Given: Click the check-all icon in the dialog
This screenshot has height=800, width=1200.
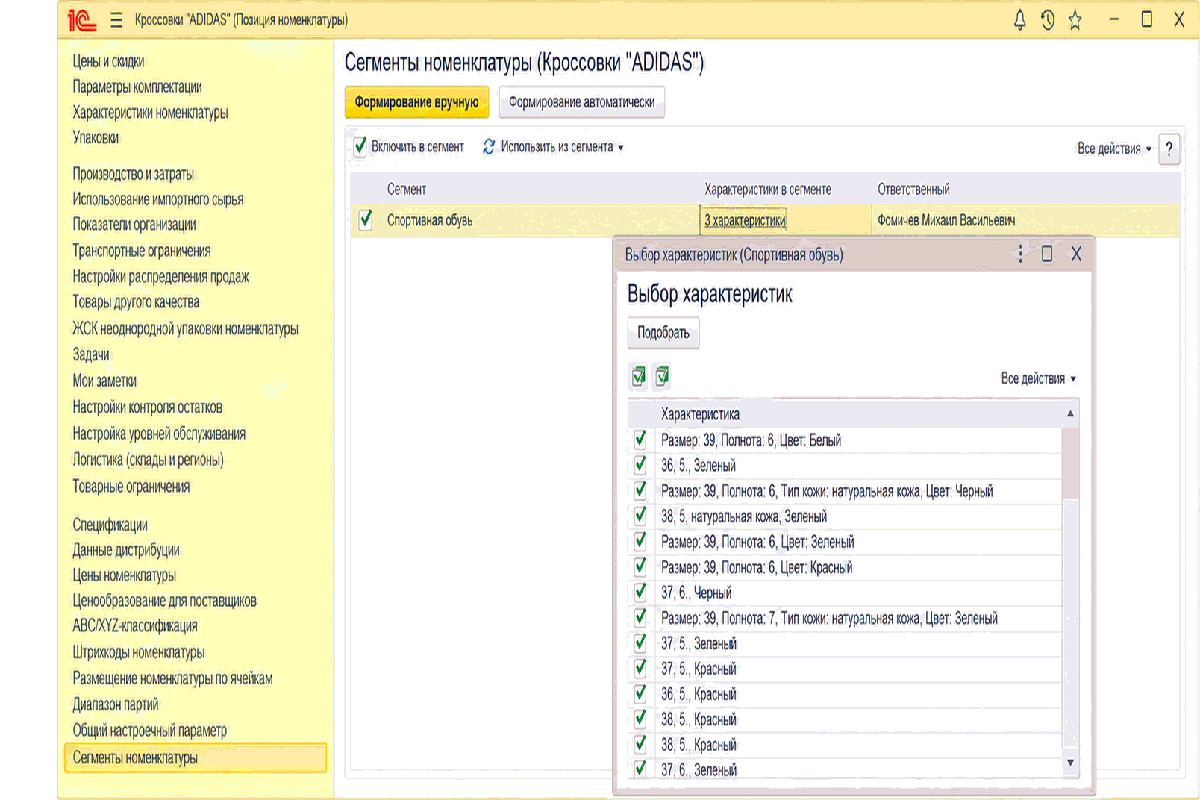Looking at the screenshot, I should (638, 377).
